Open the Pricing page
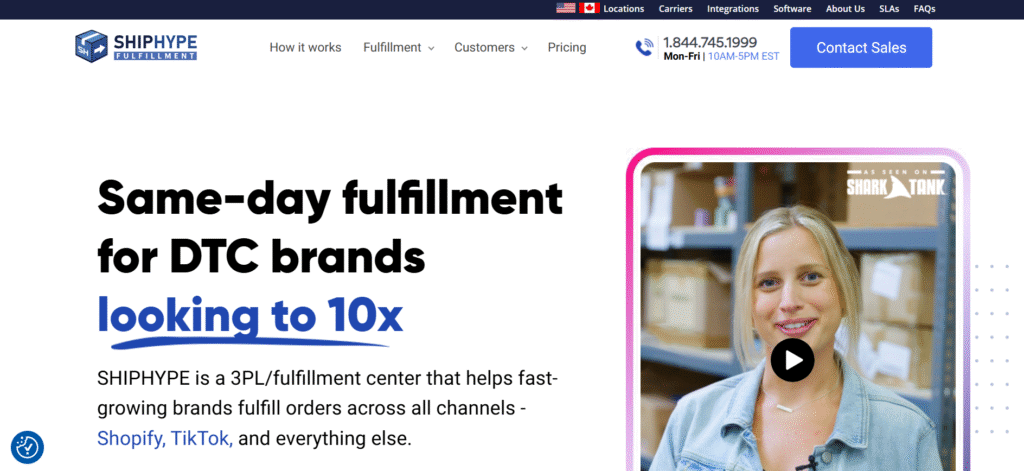 tap(567, 48)
